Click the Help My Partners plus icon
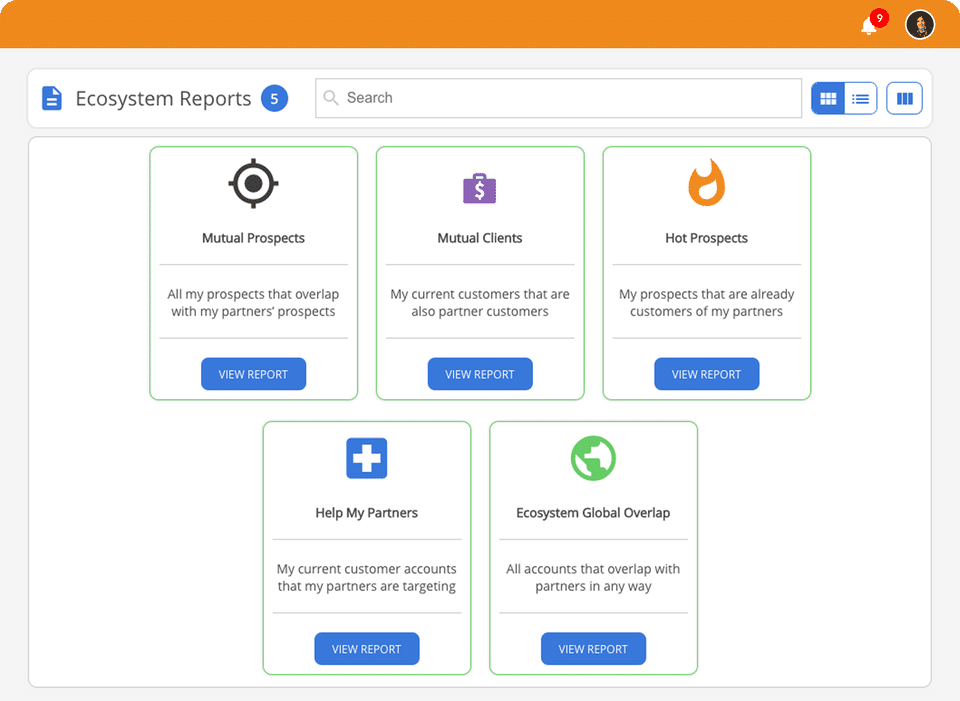Image resolution: width=960 pixels, height=701 pixels. [x=367, y=458]
